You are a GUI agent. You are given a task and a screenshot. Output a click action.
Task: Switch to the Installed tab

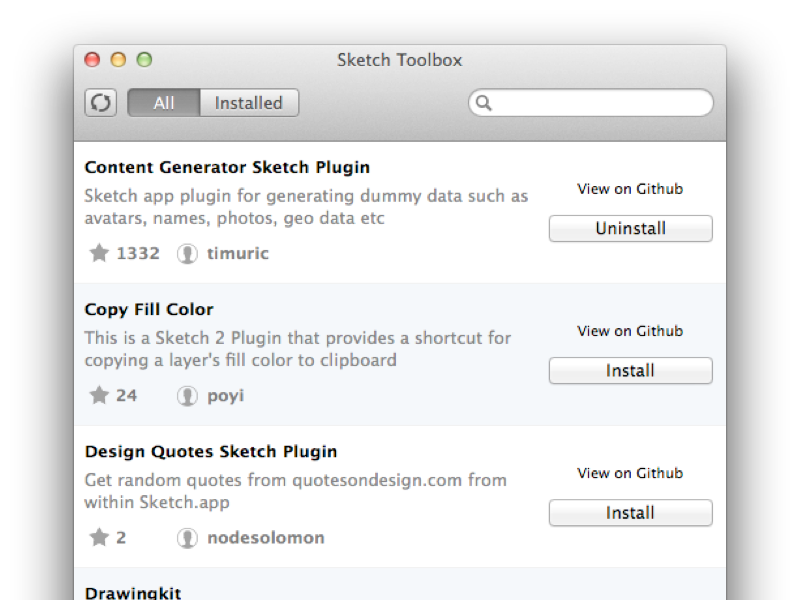249,103
